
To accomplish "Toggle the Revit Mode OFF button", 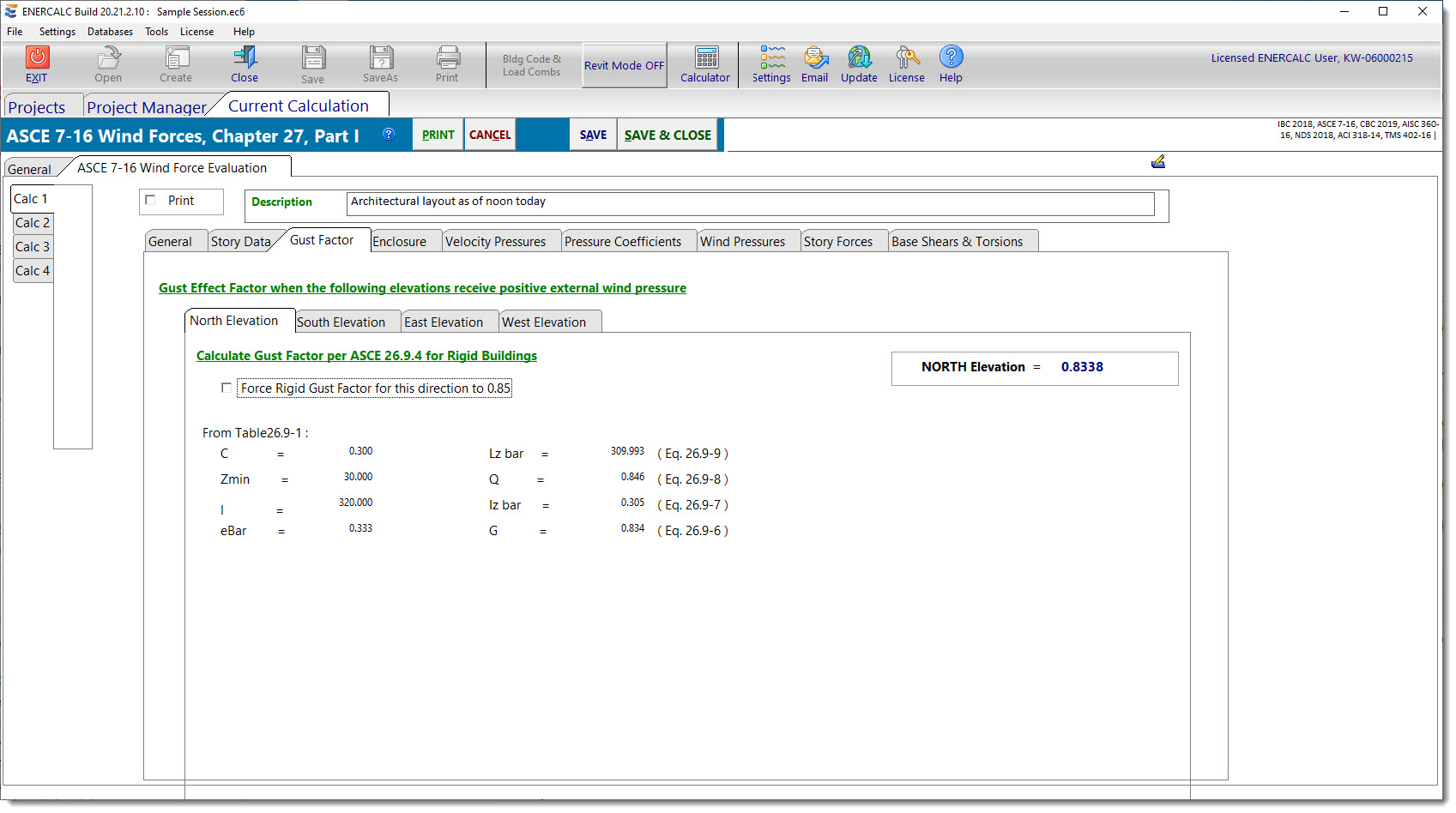I will coord(624,65).
